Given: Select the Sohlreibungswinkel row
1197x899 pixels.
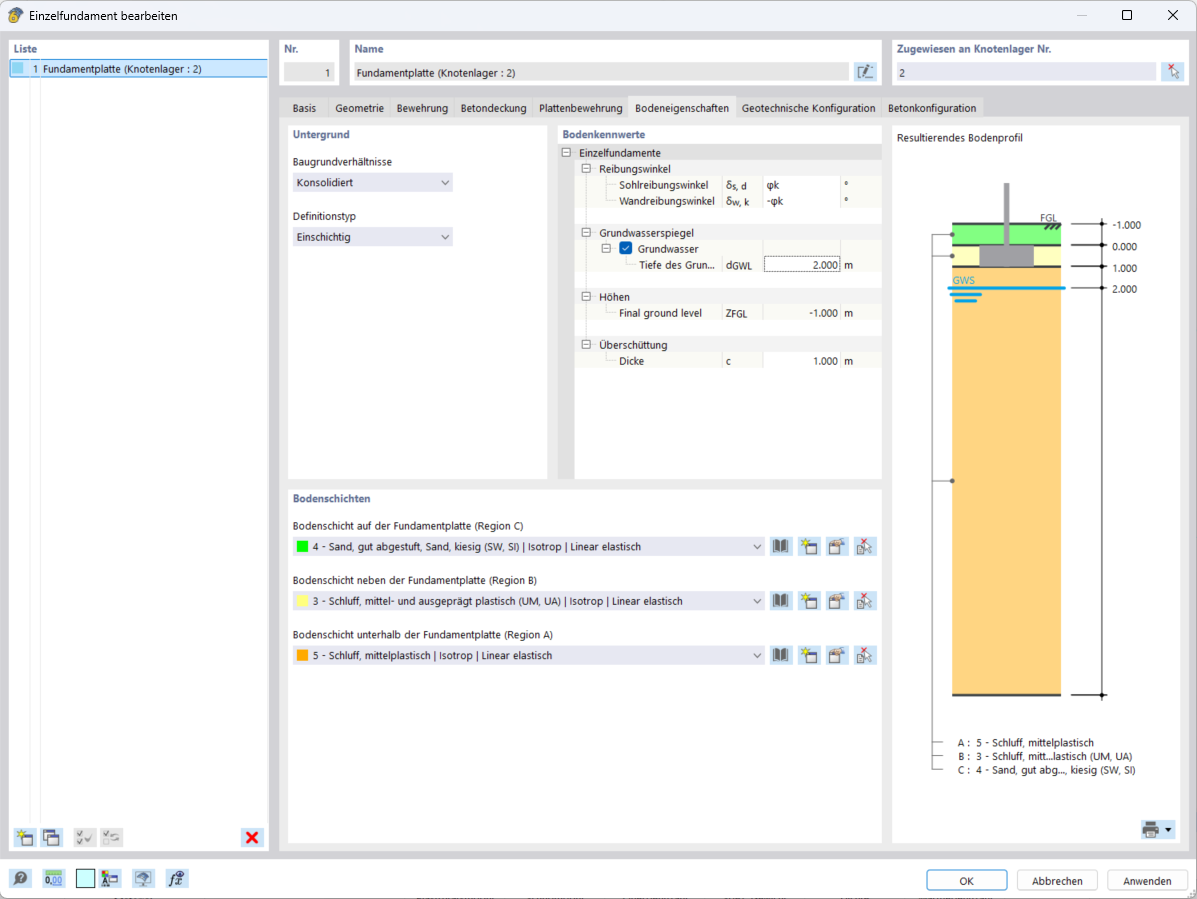Looking at the screenshot, I should [x=729, y=185].
